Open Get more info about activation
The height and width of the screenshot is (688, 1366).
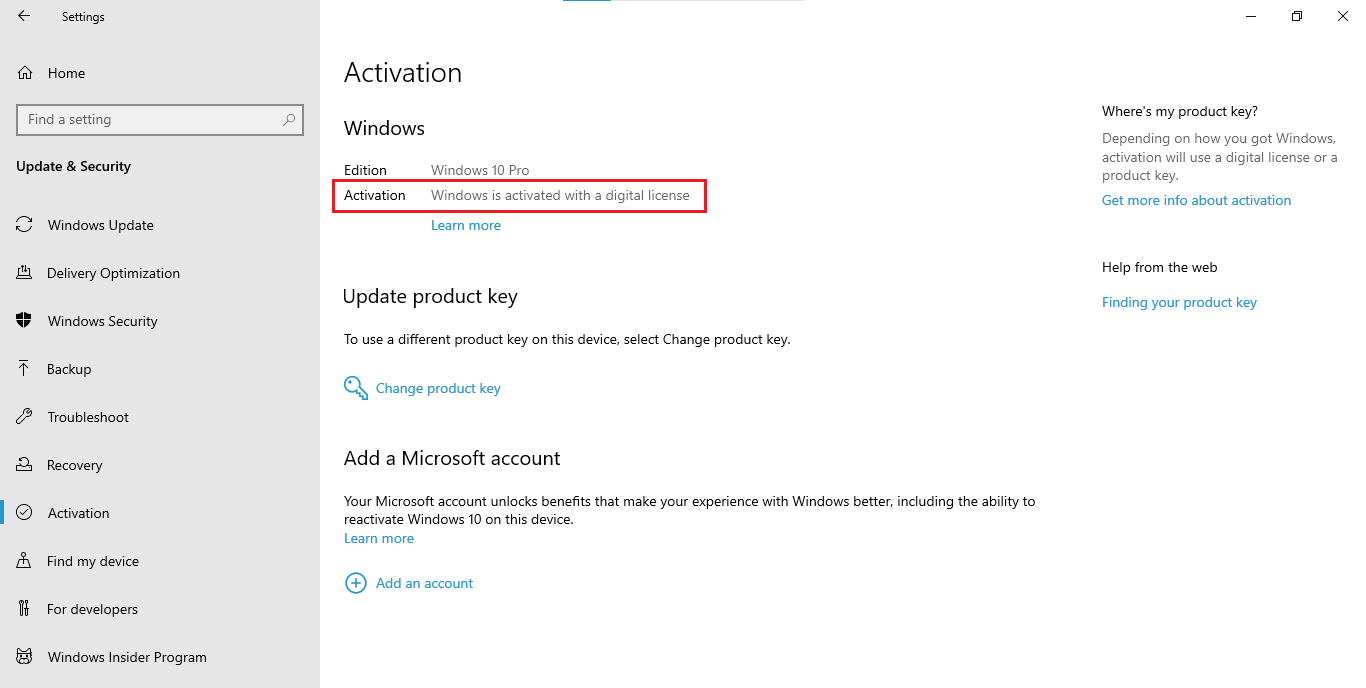coord(1196,200)
